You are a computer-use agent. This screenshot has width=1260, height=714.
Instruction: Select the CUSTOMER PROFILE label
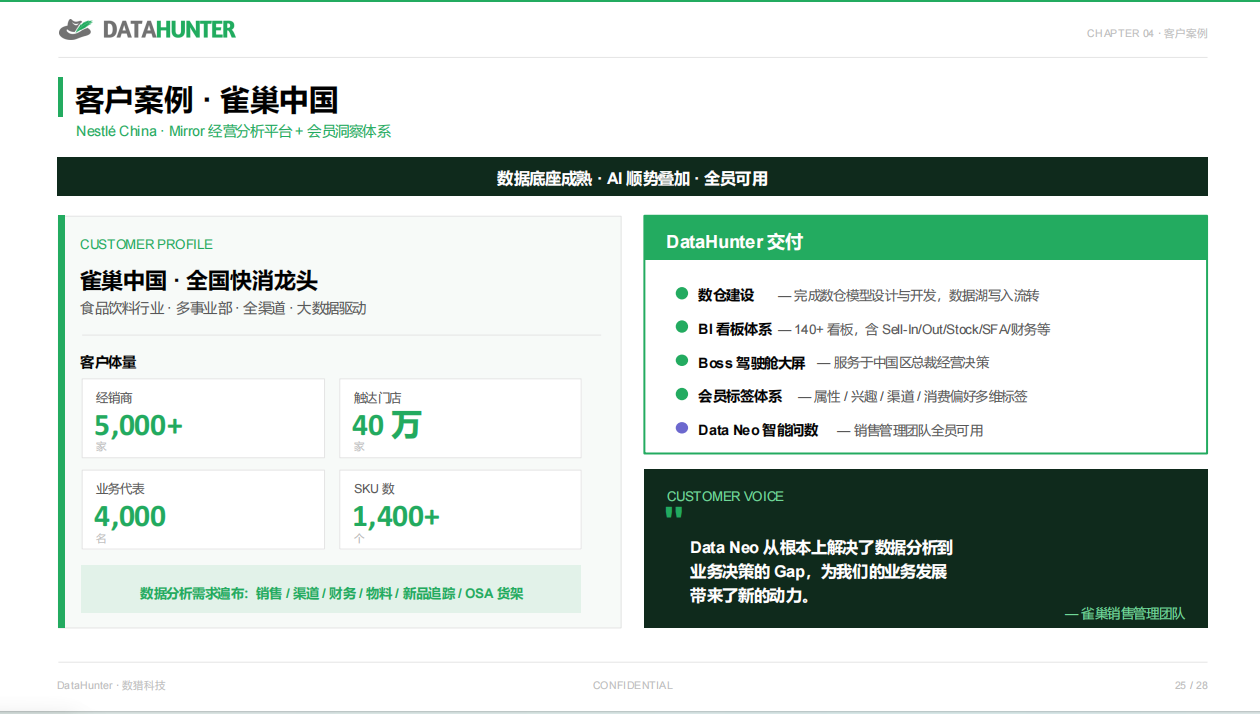(x=146, y=244)
